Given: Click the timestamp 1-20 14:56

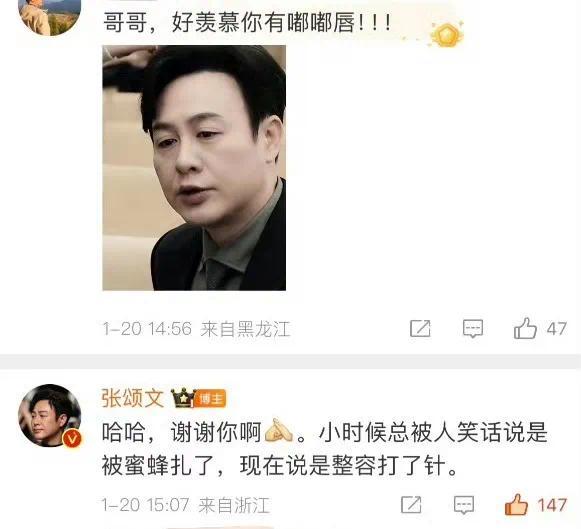Looking at the screenshot, I should tap(147, 329).
